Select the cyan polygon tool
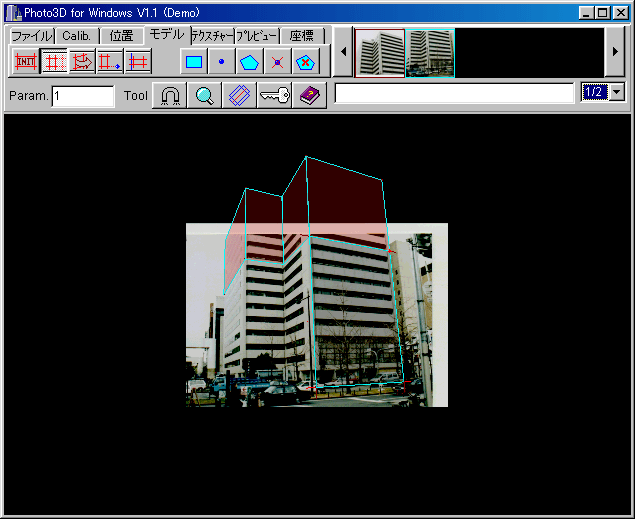 [250, 61]
